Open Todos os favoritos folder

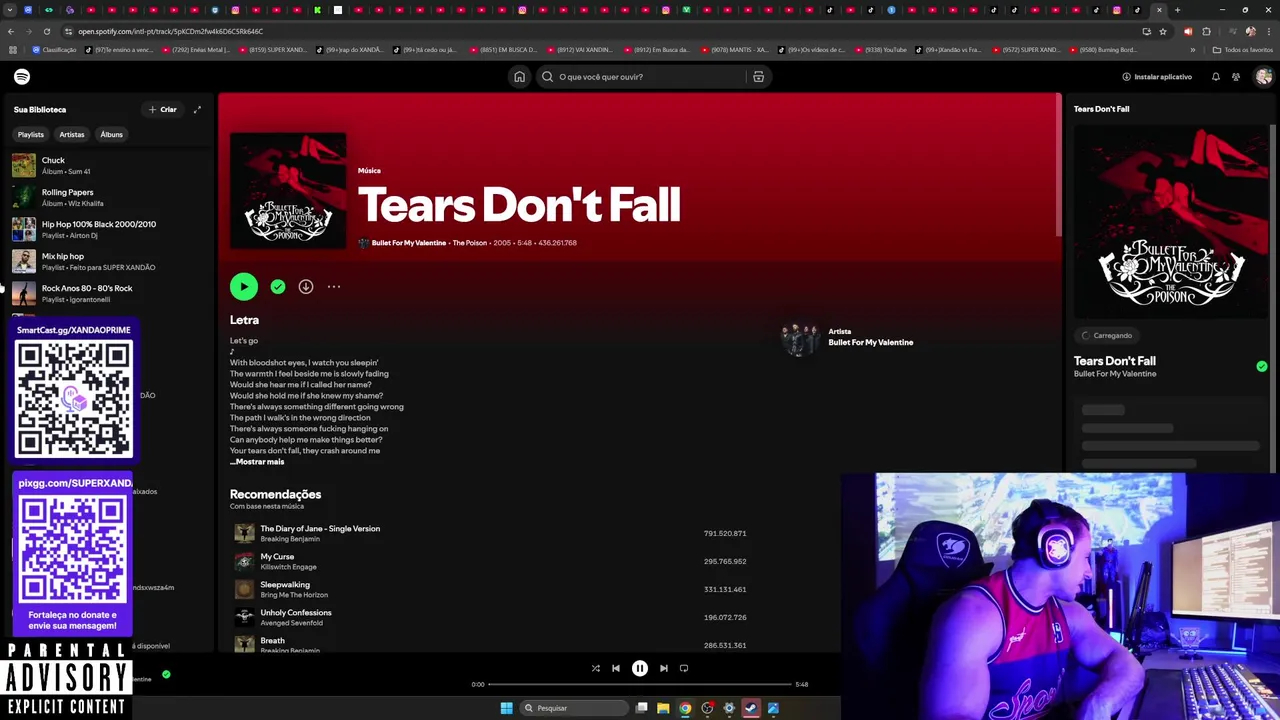[1243, 50]
